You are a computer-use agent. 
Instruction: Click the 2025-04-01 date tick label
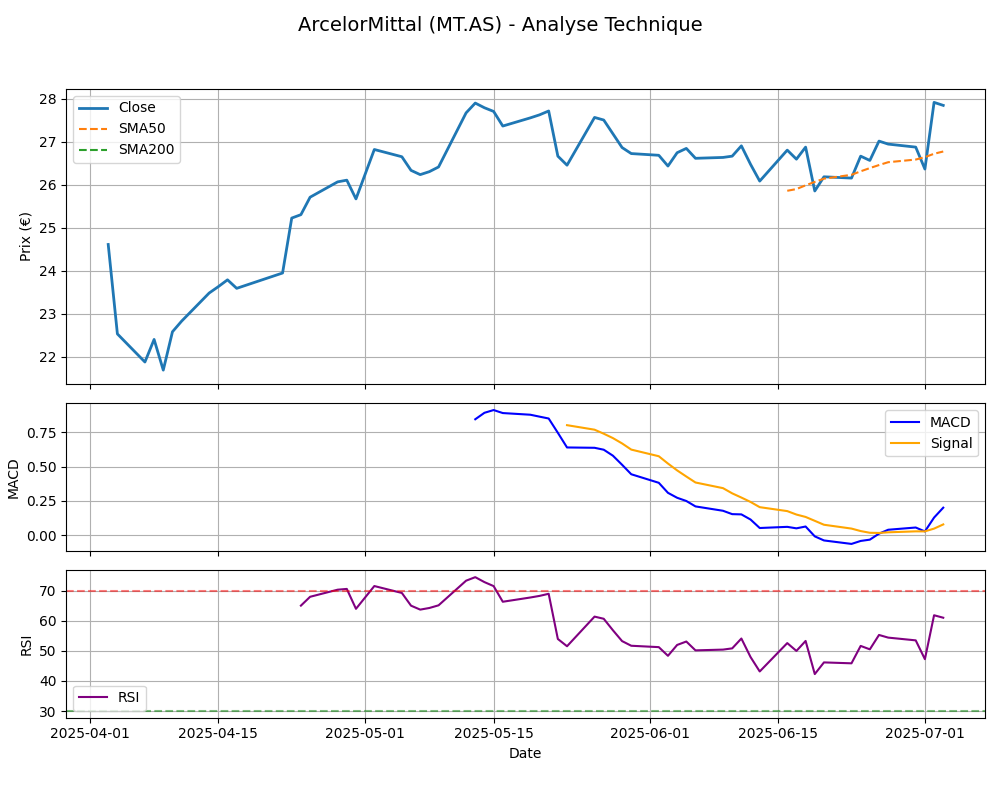click(90, 733)
